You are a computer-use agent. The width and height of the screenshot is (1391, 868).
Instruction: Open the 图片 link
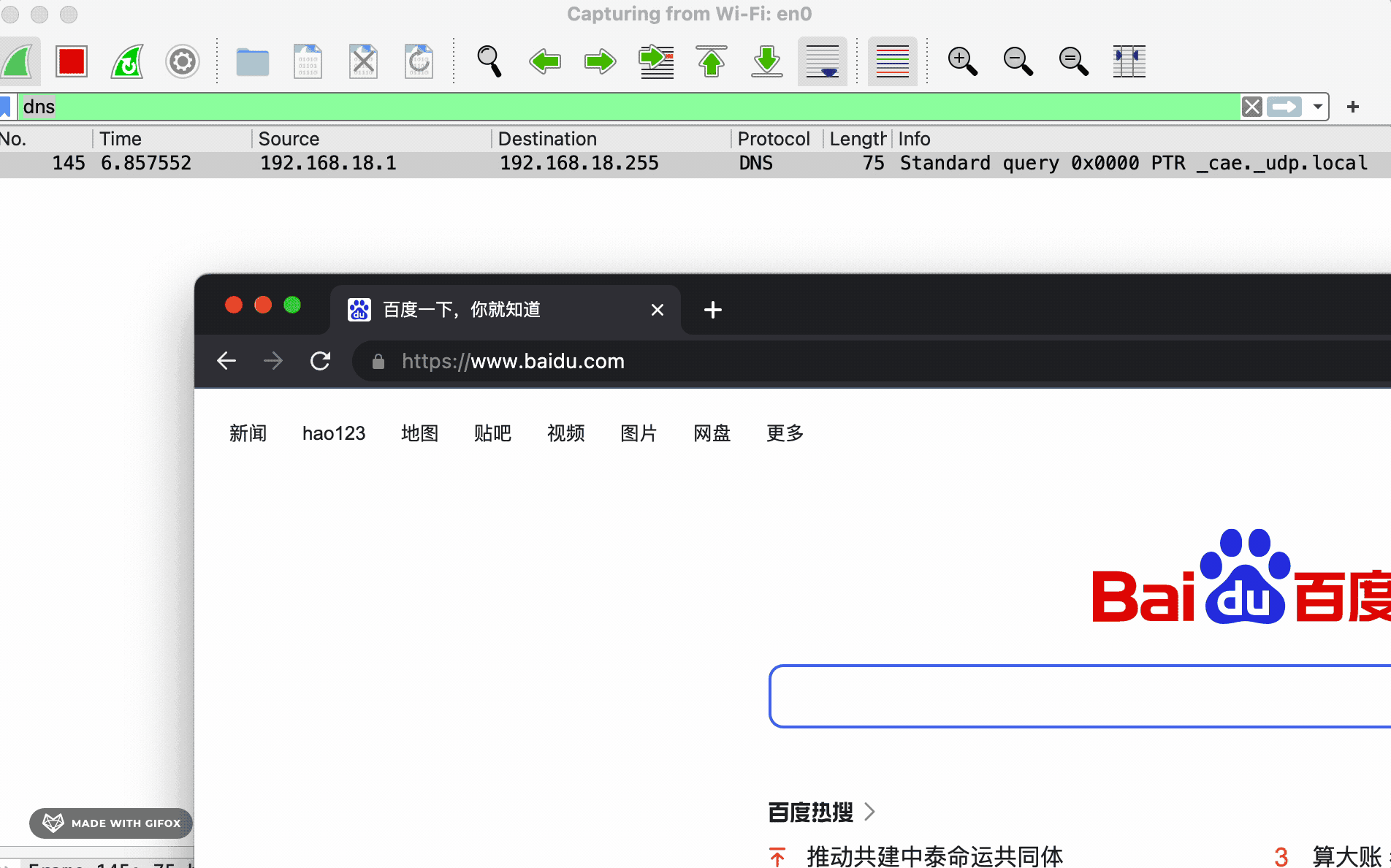pos(639,433)
